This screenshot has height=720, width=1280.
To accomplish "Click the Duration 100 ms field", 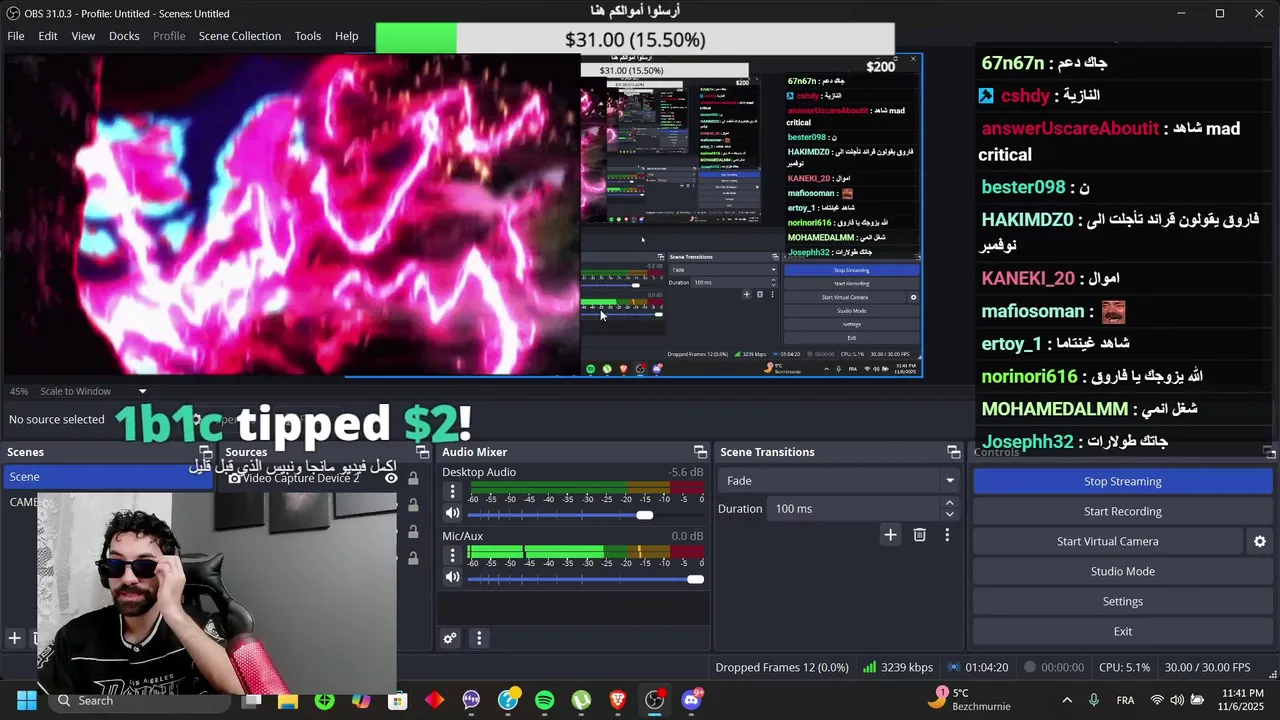I will click(855, 509).
